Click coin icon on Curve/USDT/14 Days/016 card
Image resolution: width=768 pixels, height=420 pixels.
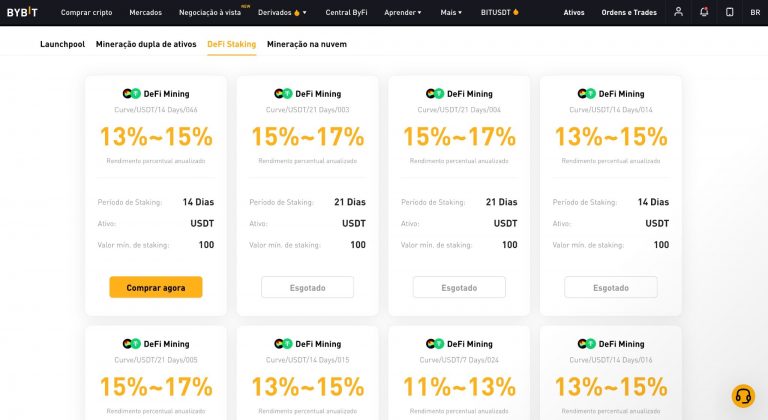point(586,344)
